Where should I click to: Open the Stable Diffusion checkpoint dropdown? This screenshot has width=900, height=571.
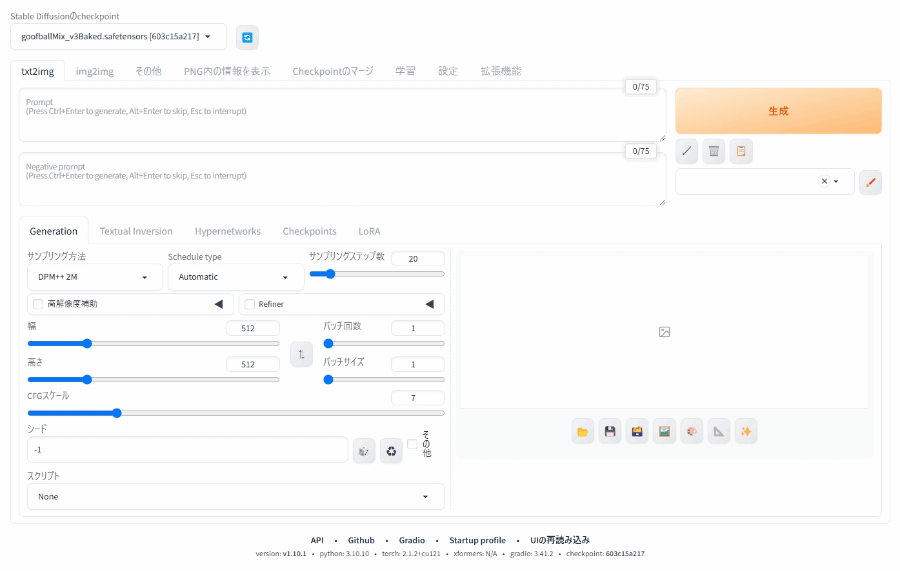118,37
